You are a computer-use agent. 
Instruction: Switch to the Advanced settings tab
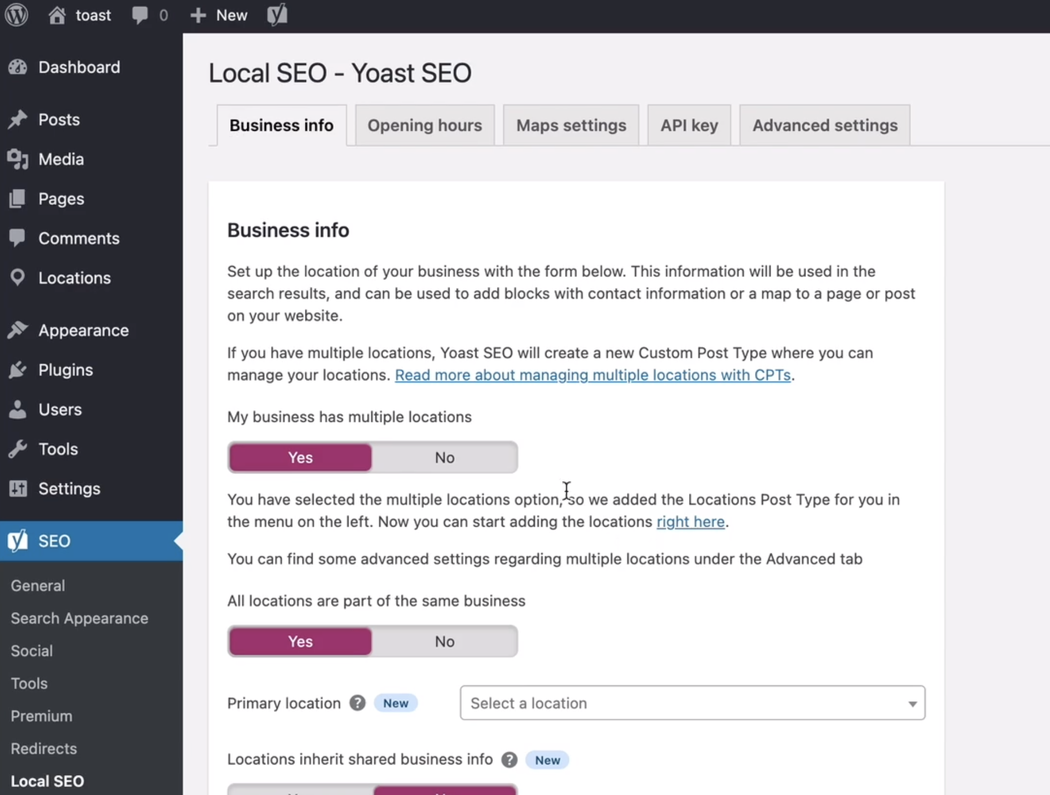(x=825, y=125)
